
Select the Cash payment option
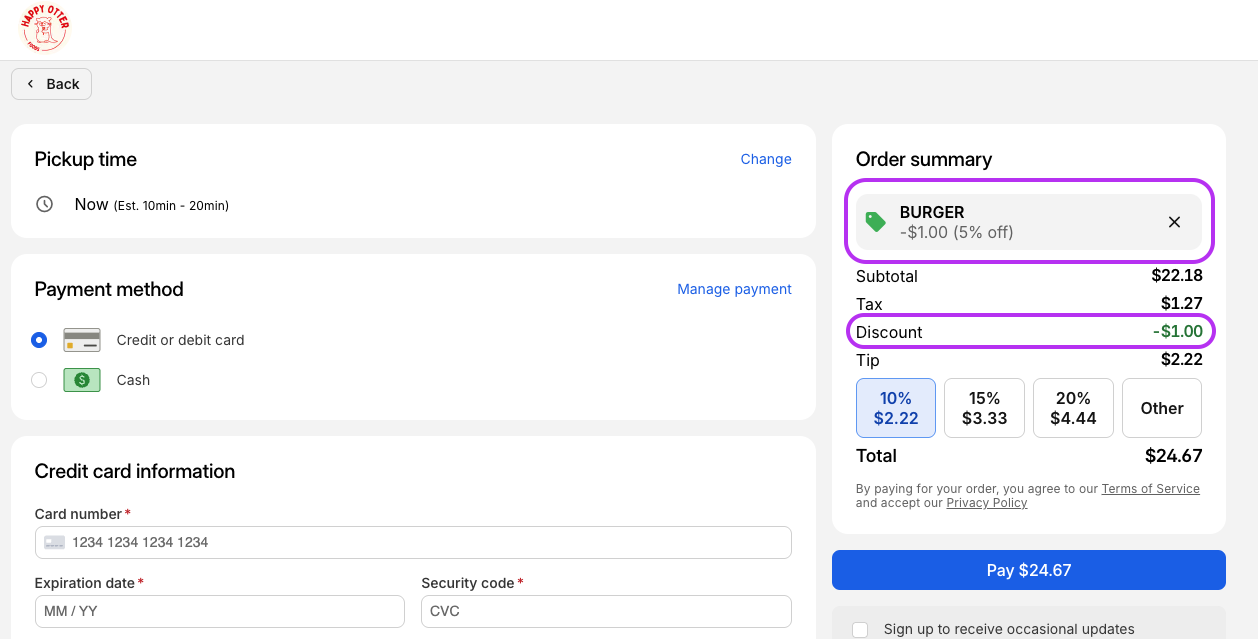click(x=39, y=380)
